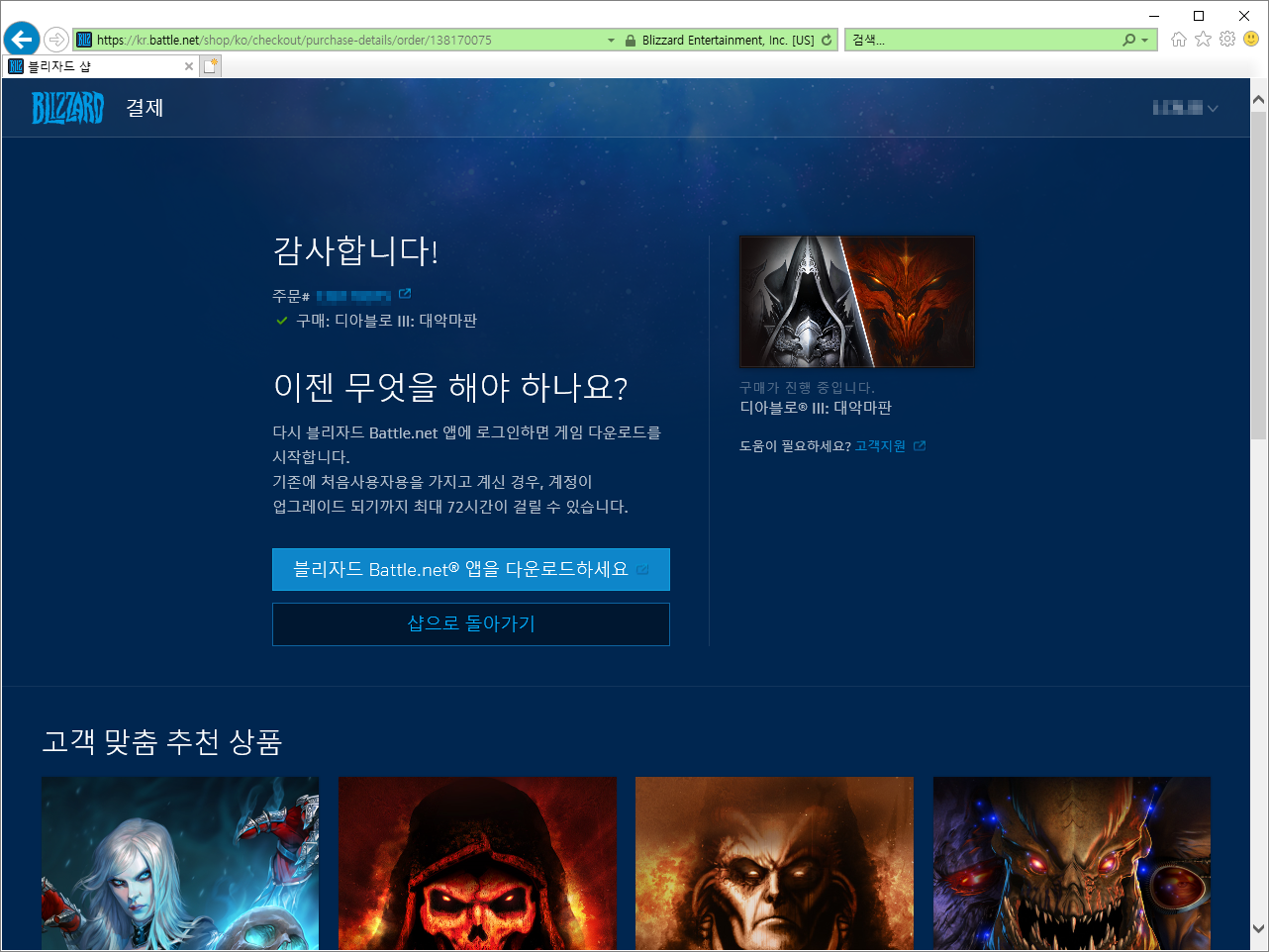Image resolution: width=1269 pixels, height=952 pixels.
Task: Open the browser Home icon
Action: coord(1178,40)
